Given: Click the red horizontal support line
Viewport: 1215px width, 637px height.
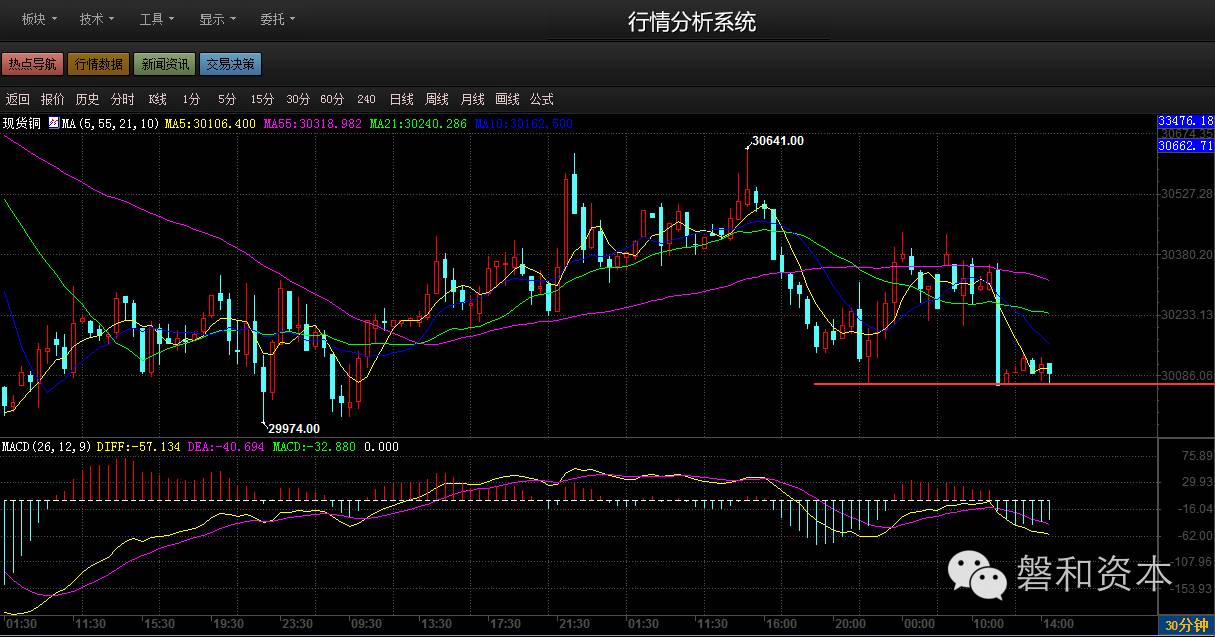Looking at the screenshot, I should point(1014,384).
